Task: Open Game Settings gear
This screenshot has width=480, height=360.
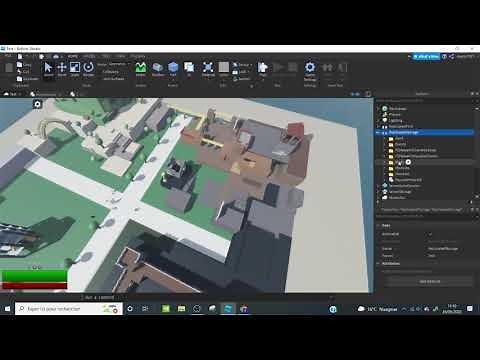Action: click(x=310, y=71)
